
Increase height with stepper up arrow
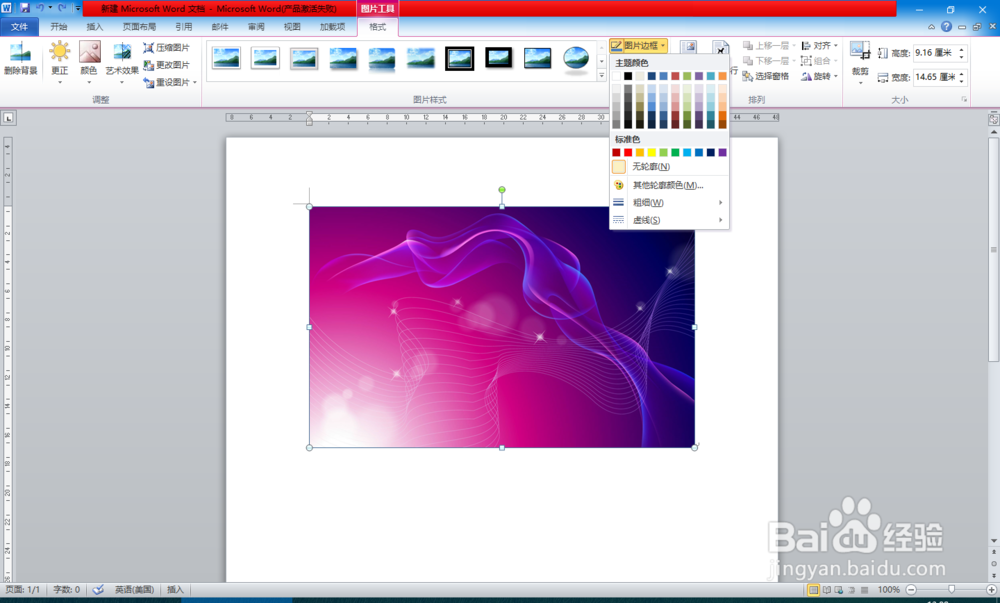(962, 49)
